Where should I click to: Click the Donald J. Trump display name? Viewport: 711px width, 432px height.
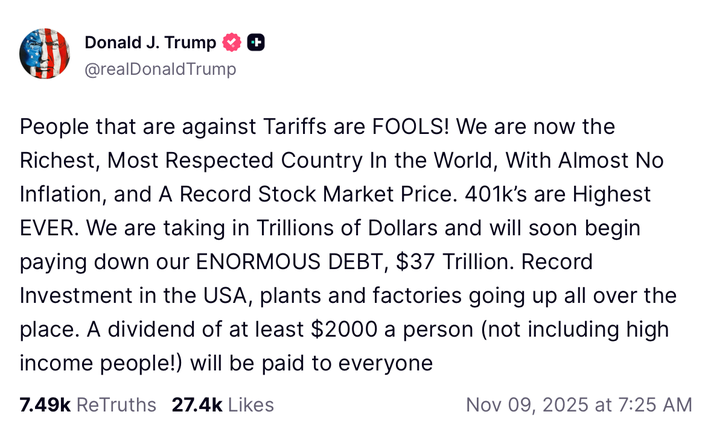point(150,42)
